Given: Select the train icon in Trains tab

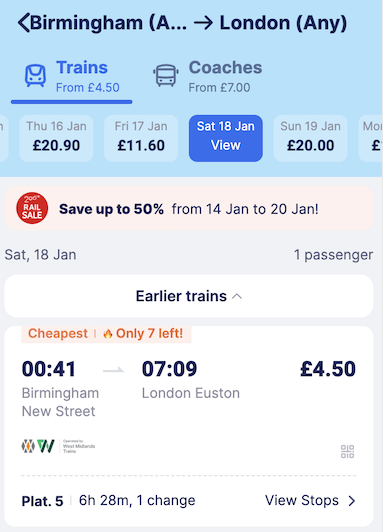Looking at the screenshot, I should 35,76.
